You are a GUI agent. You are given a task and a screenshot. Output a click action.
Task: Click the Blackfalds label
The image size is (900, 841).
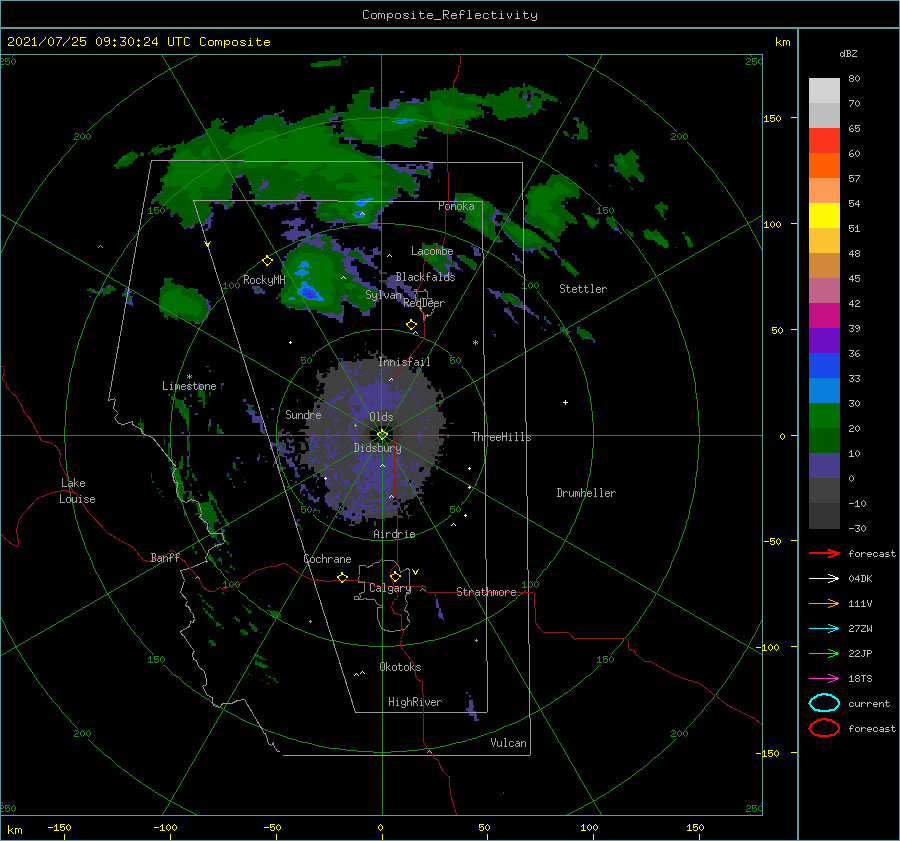pos(425,277)
